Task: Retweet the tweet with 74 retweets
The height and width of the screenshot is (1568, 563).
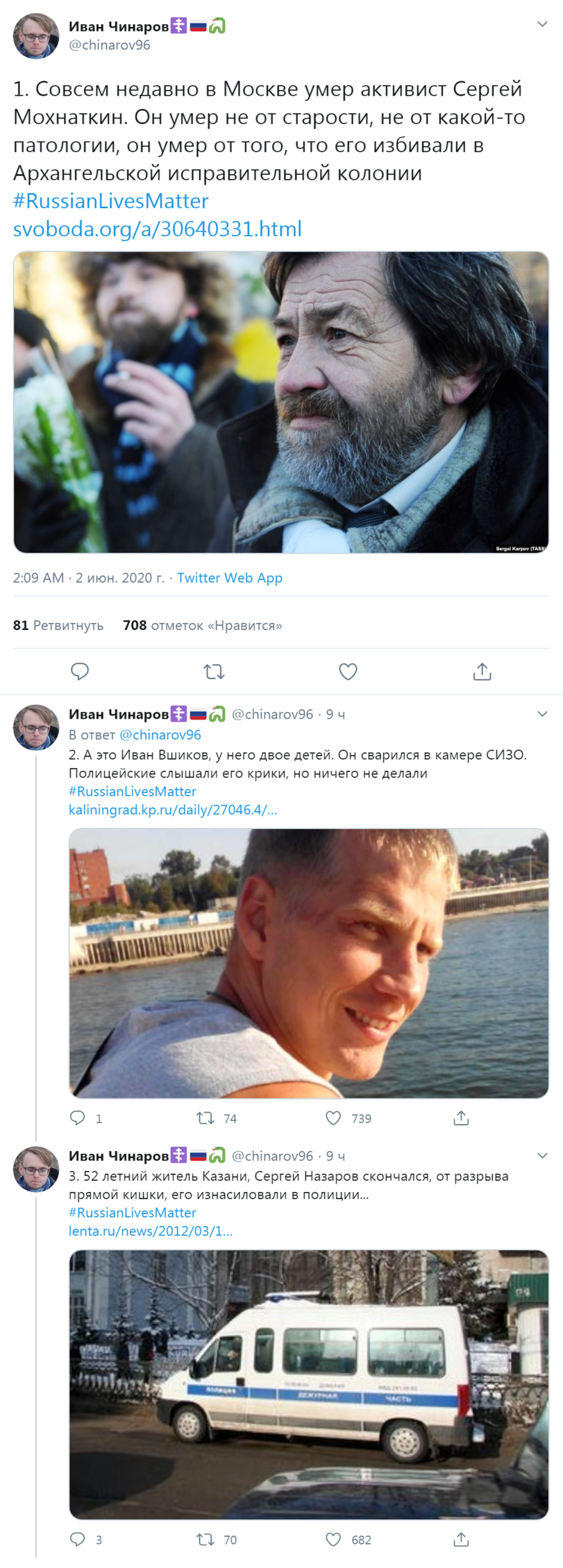Action: tap(205, 1118)
